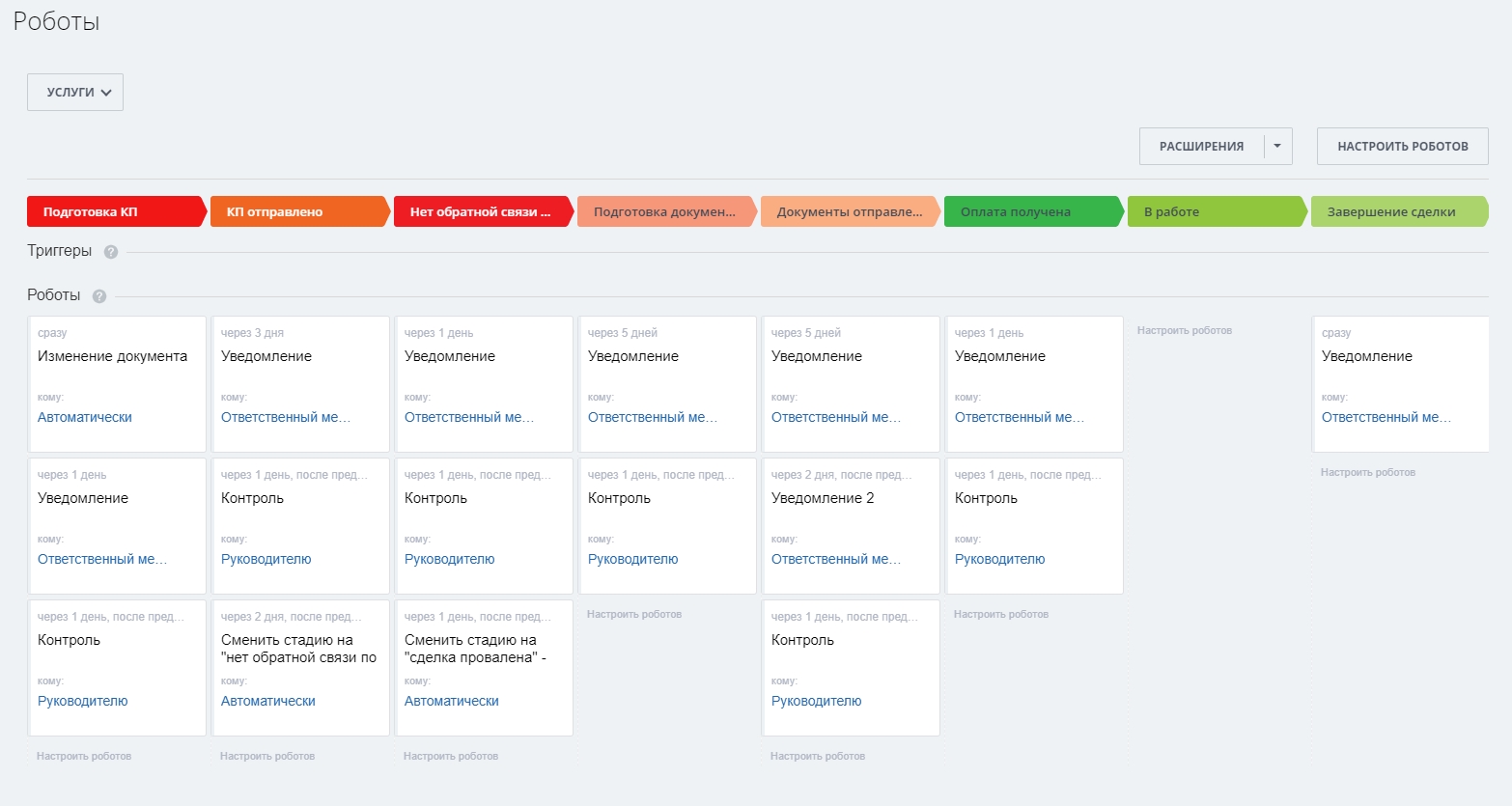Screen dimensions: 1512x806
Task: Open the Услуги dropdown
Action: (x=75, y=93)
